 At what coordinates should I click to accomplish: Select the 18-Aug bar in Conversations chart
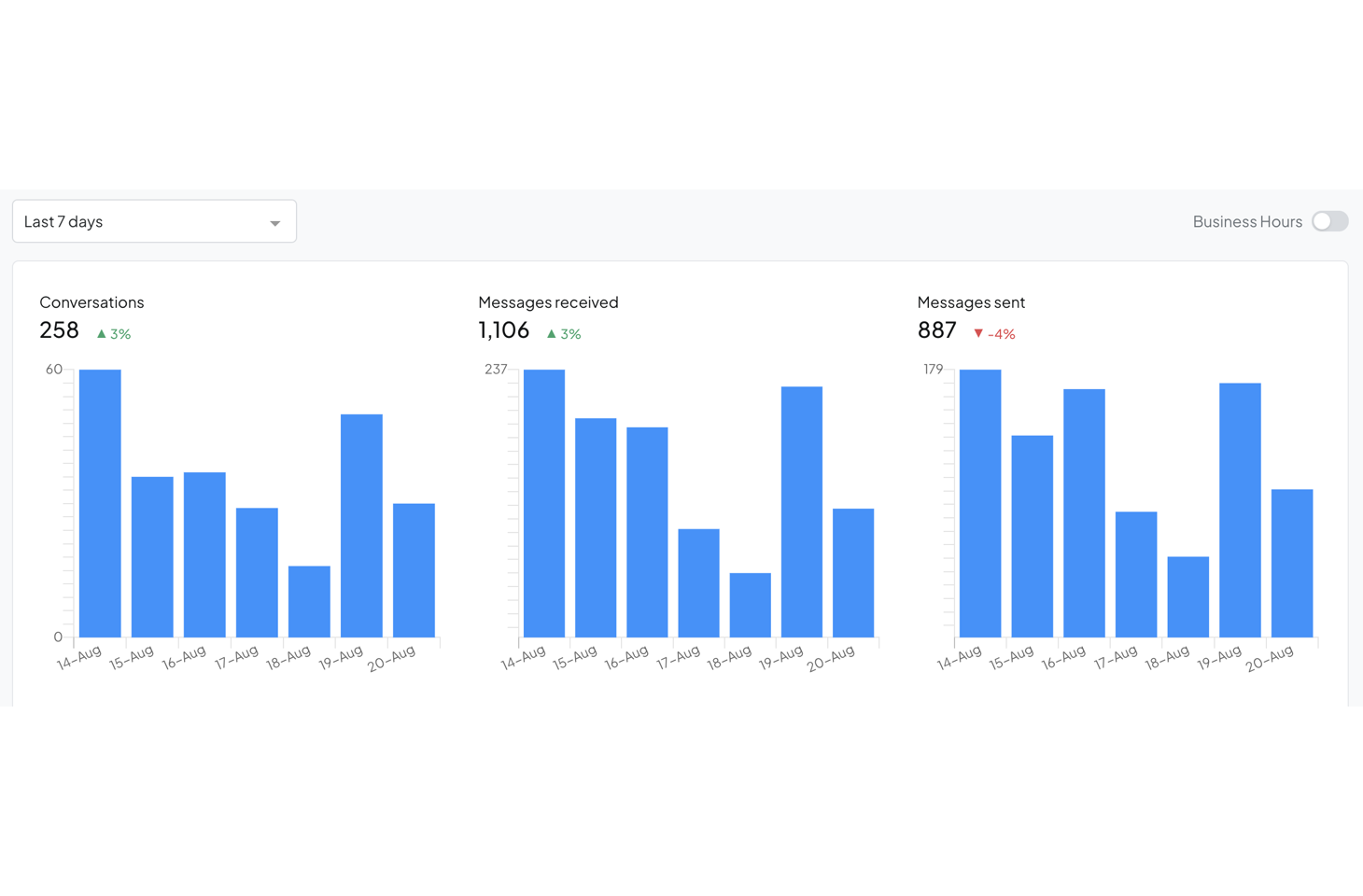pos(309,602)
